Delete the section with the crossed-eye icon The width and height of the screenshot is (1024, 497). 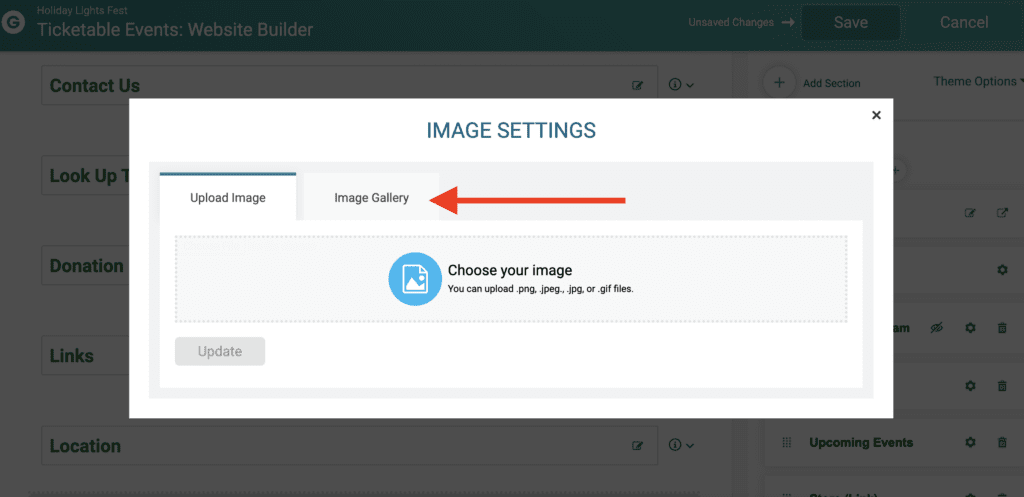[1002, 329]
